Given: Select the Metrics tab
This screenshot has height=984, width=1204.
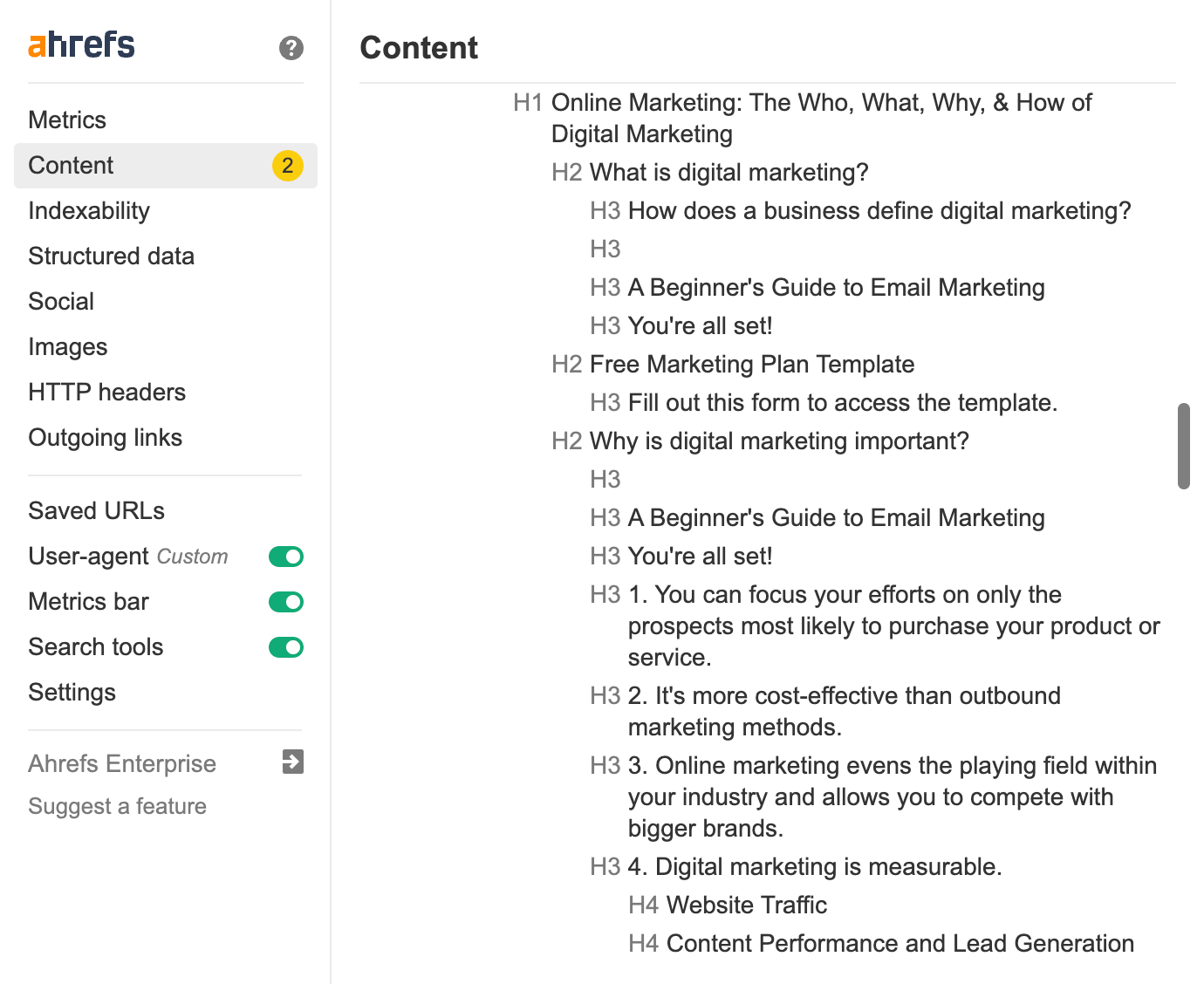Looking at the screenshot, I should (x=67, y=120).
